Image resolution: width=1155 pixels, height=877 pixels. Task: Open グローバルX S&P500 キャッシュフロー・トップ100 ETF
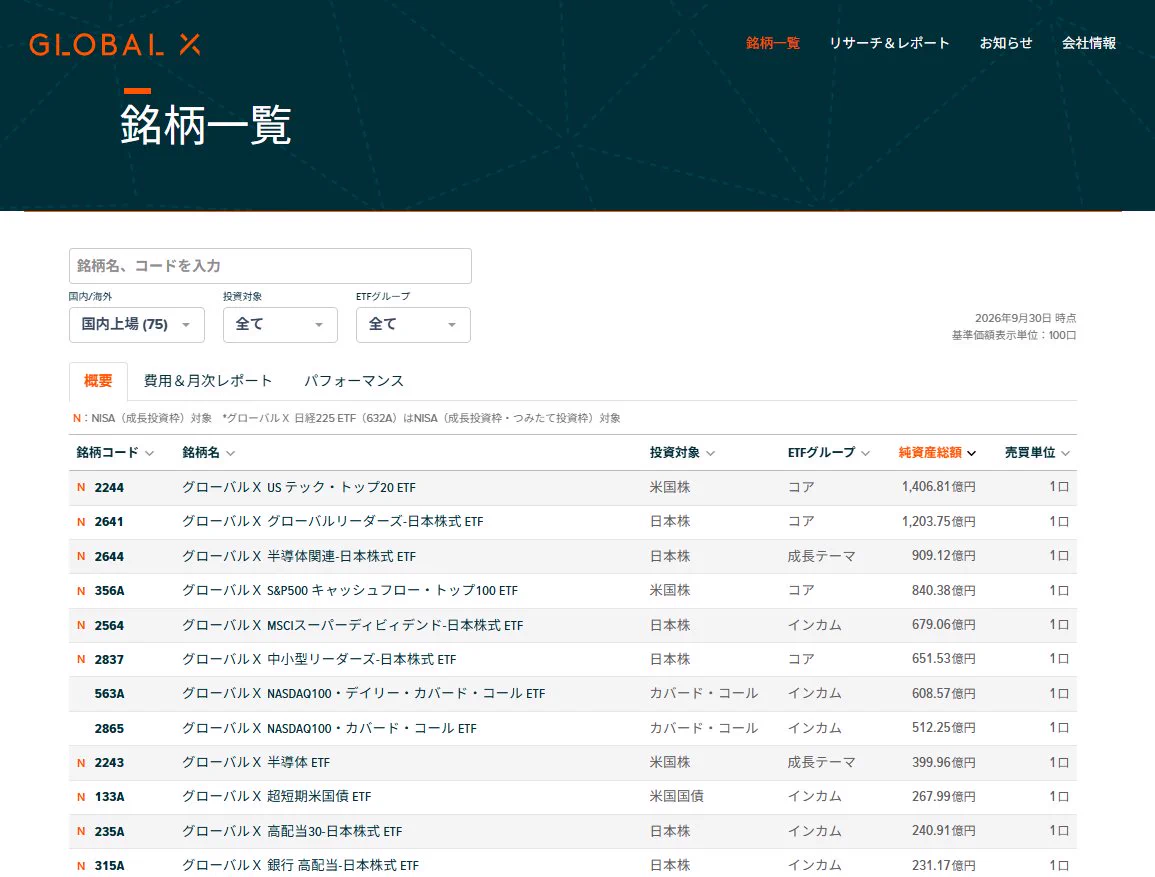click(x=350, y=591)
